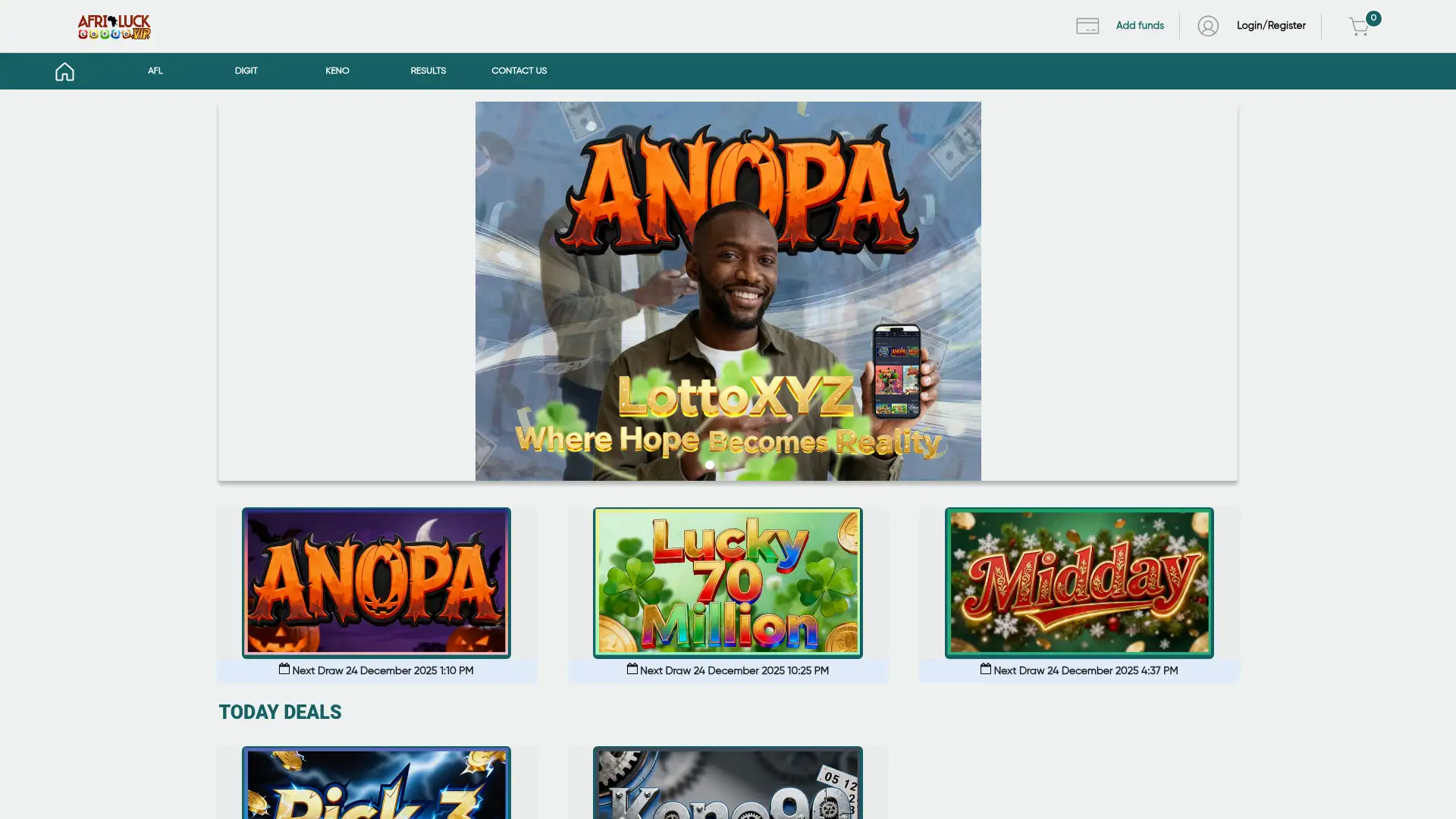Open the Lucky 70 Million game thumbnail

(726, 582)
